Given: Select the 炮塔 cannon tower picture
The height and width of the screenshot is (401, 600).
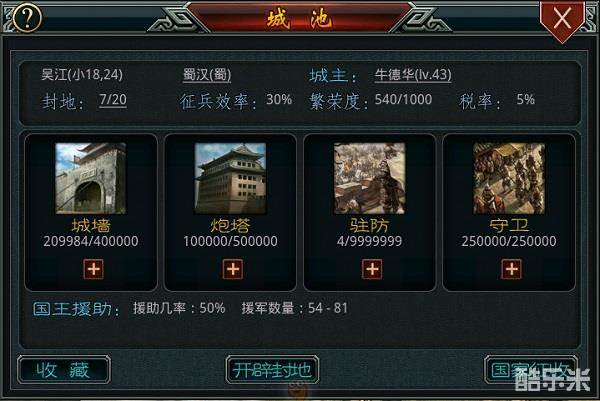Looking at the screenshot, I should (x=230, y=178).
